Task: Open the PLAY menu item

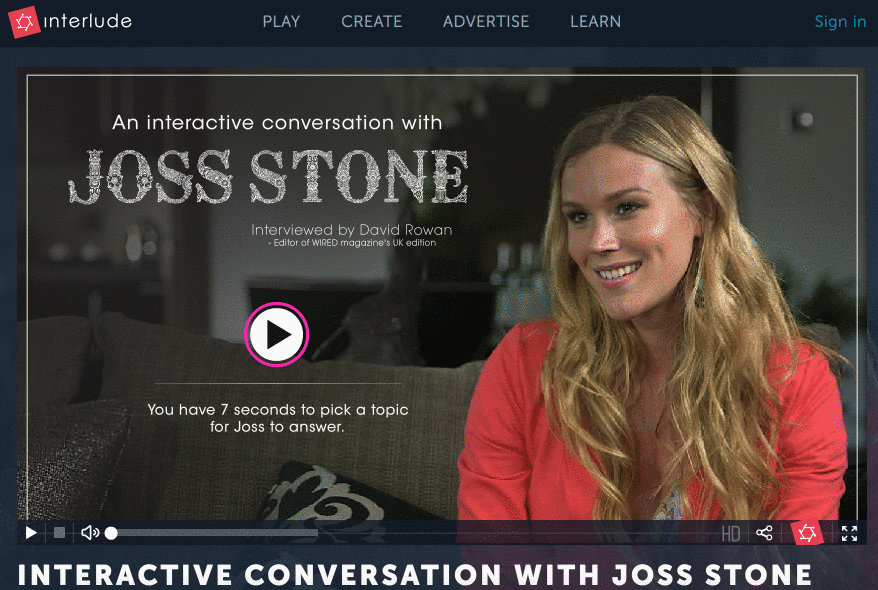Action: pos(281,21)
